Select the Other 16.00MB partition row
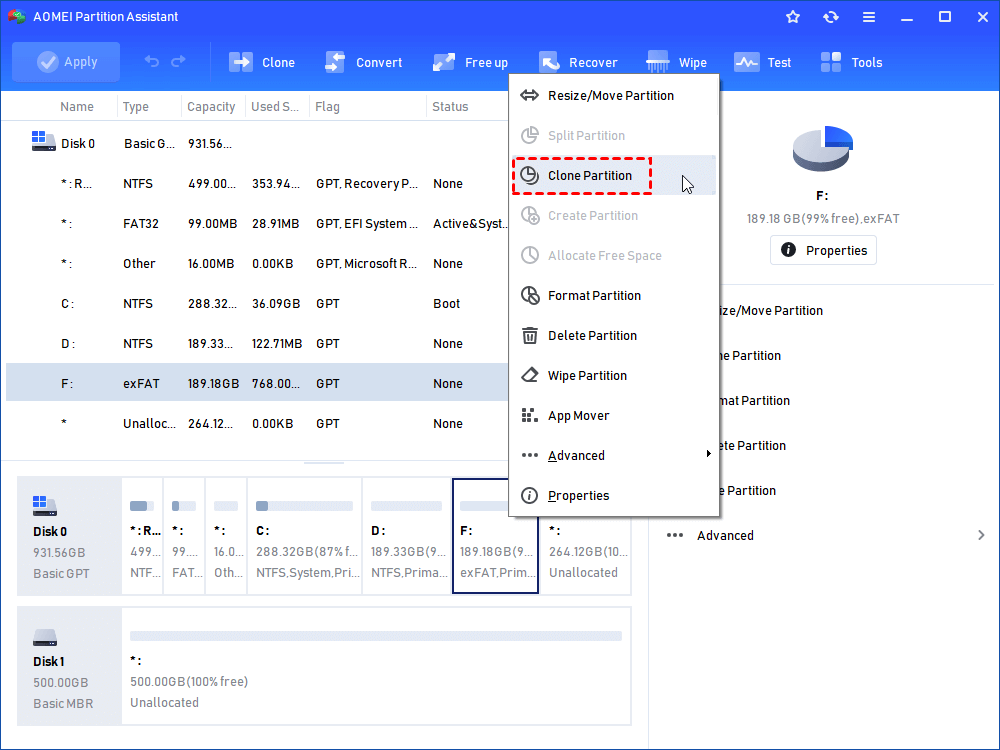The height and width of the screenshot is (750, 1000). click(x=257, y=263)
